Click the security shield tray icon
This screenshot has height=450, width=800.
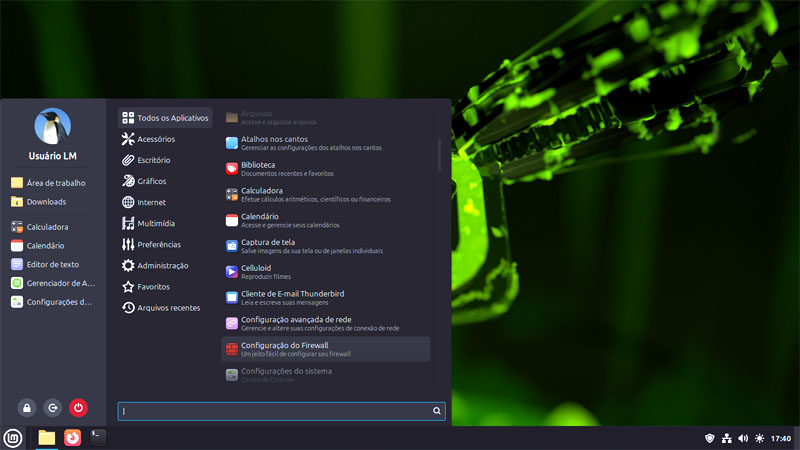[x=709, y=438]
